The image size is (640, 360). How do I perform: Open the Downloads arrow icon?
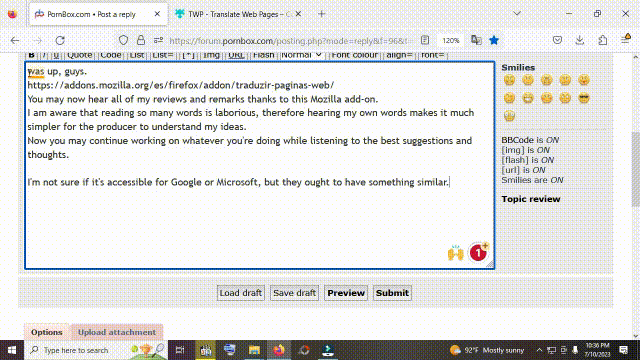pos(580,40)
